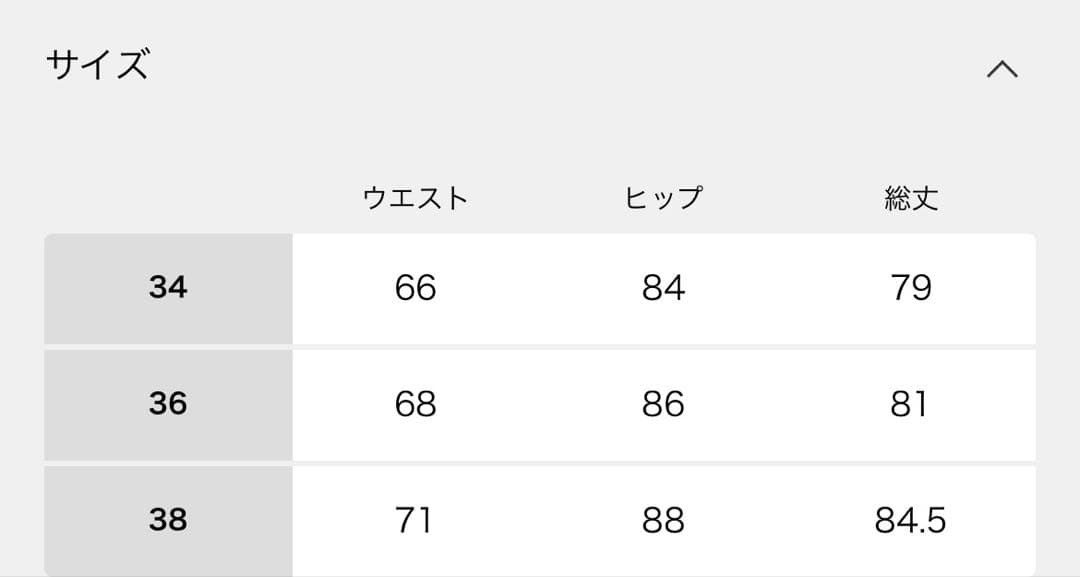
Task: Click the size 38 row header
Action: 168,520
